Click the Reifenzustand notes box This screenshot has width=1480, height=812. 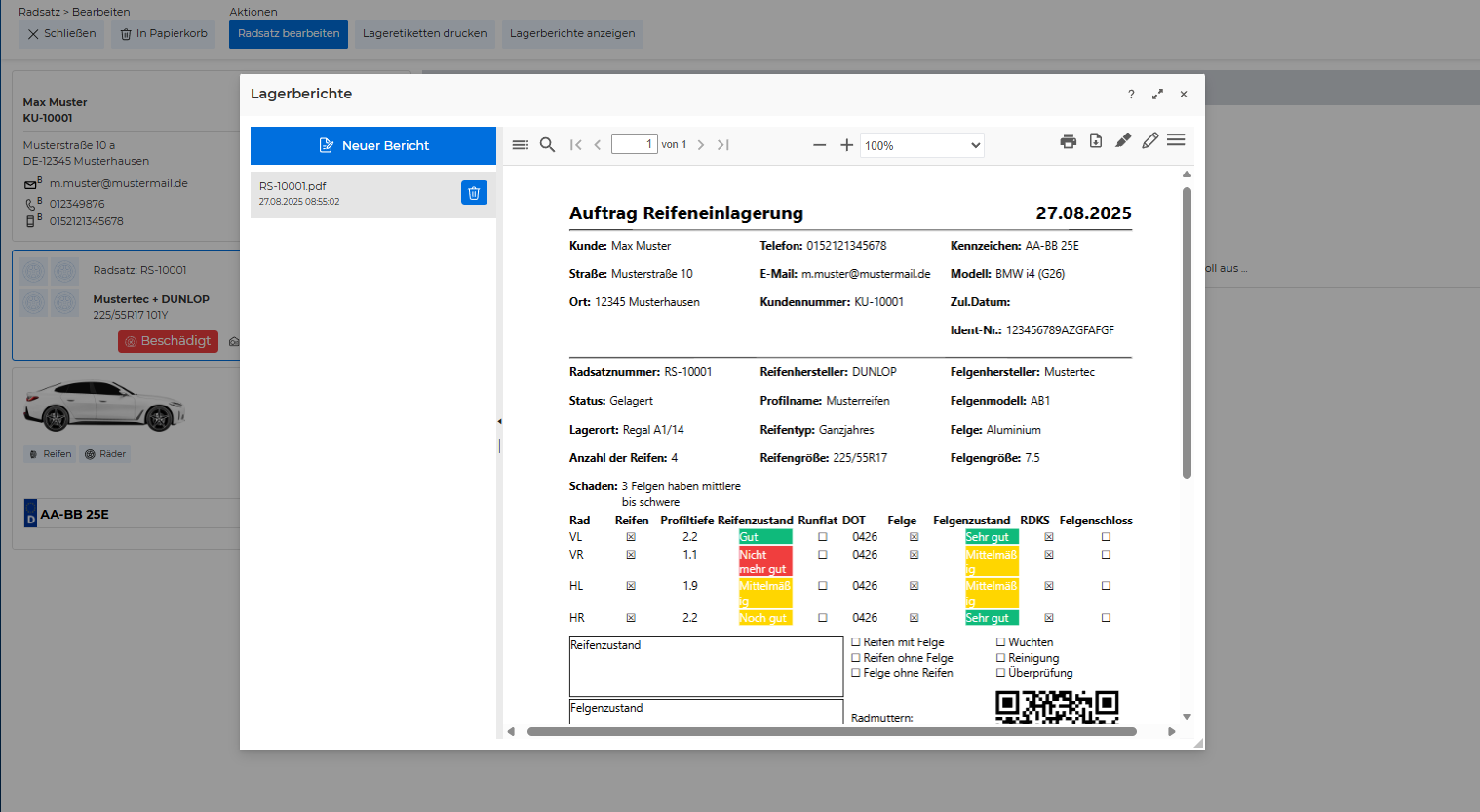[706, 667]
